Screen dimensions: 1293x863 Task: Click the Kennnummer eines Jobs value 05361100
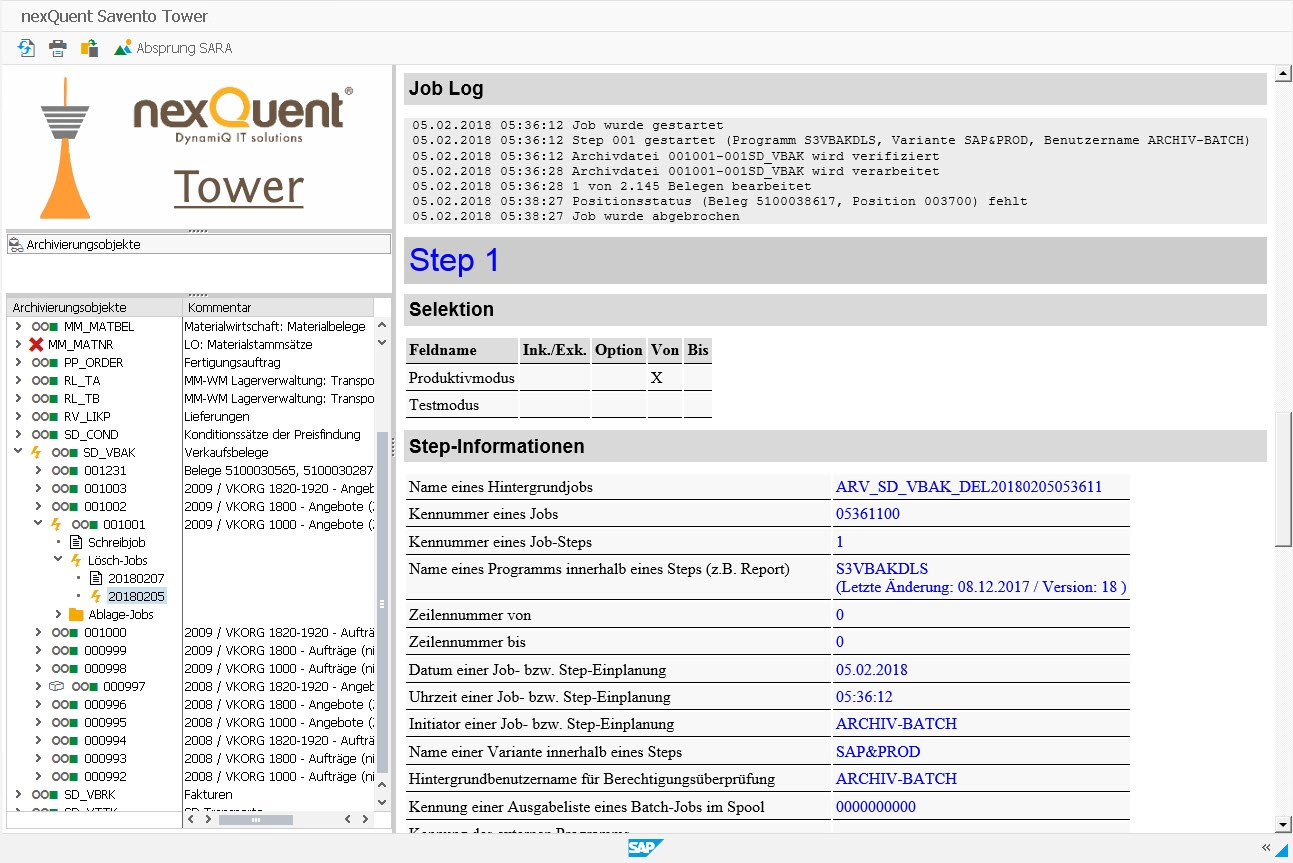coord(868,514)
